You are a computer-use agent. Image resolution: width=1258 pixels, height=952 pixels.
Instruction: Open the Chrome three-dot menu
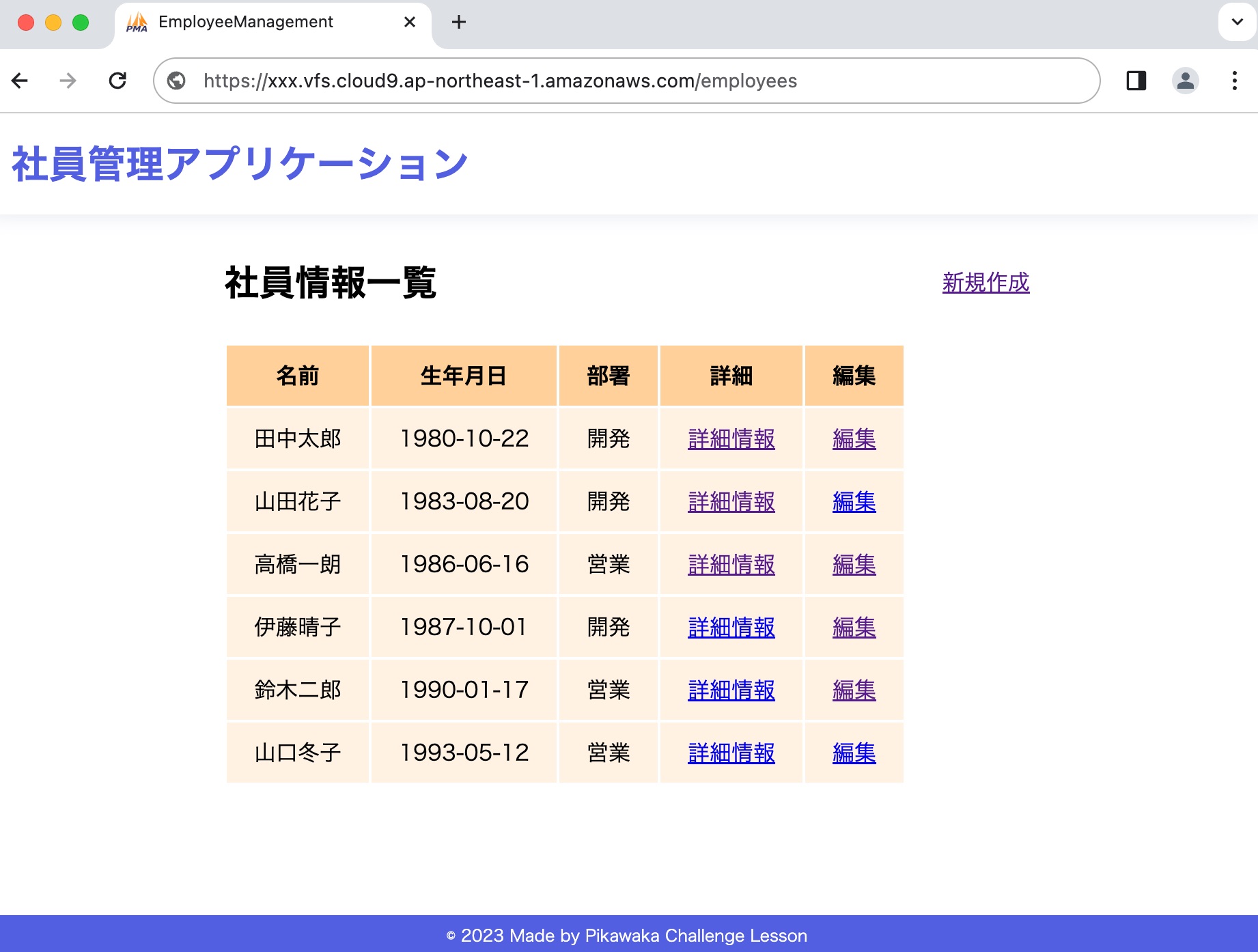point(1234,81)
